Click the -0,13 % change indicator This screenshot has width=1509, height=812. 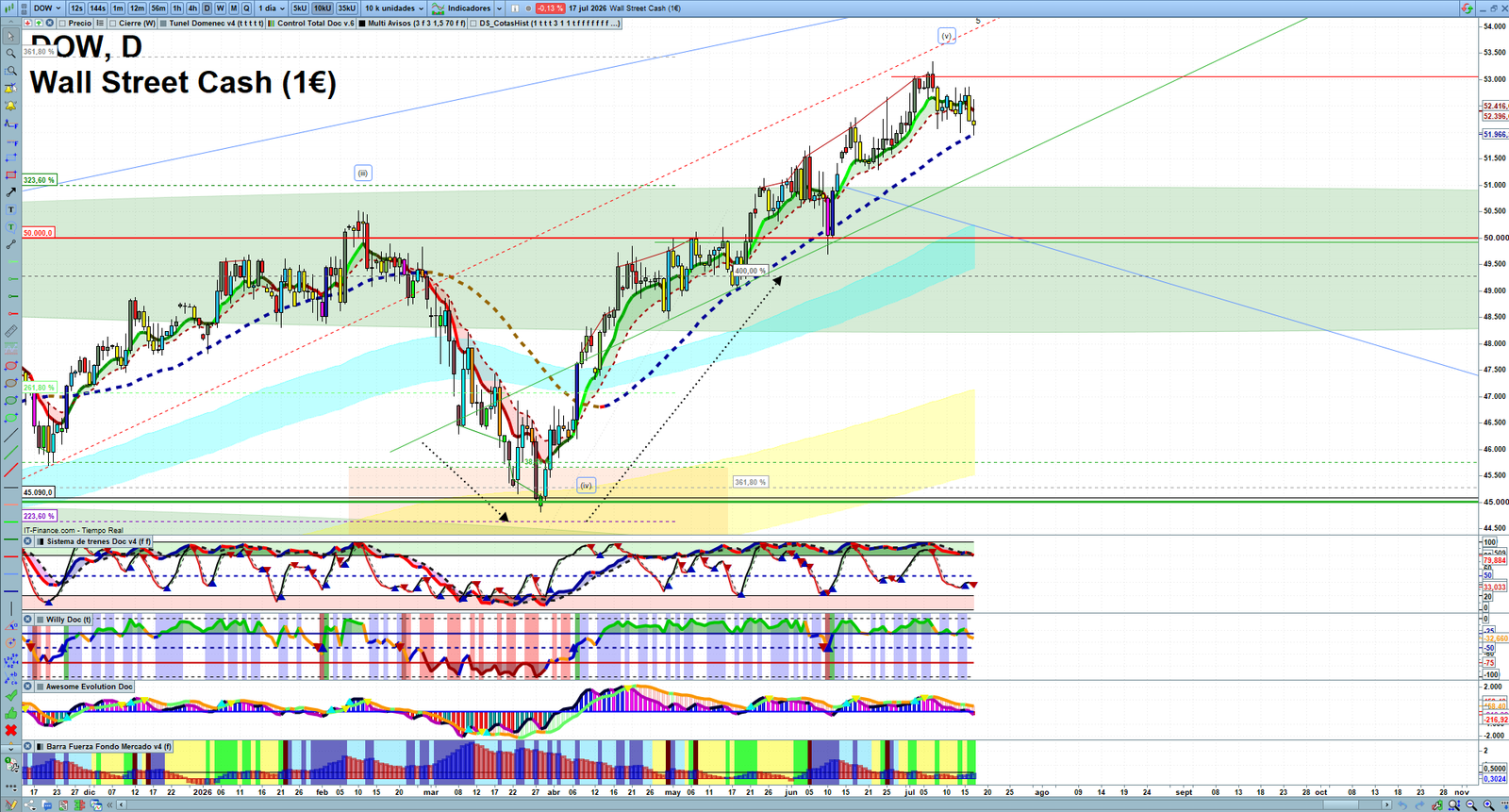tap(550, 8)
